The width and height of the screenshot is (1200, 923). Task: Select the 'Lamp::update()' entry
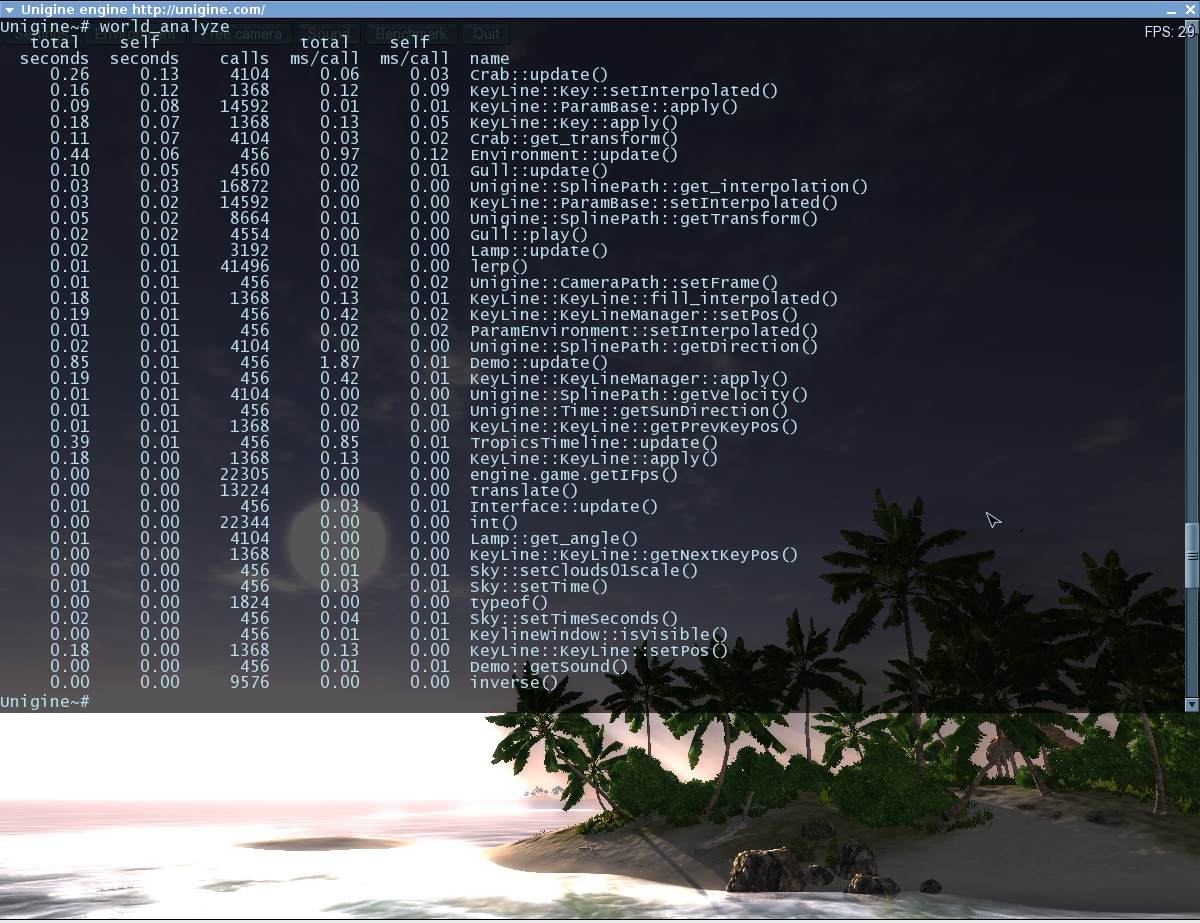[539, 251]
